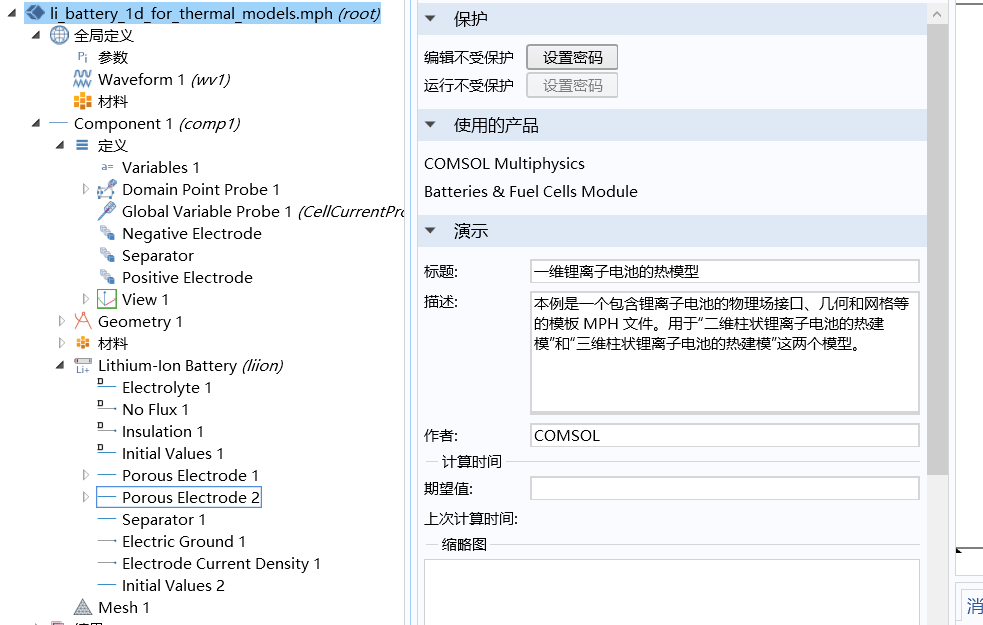Select the Electrolyte 1 tree item

pos(166,388)
